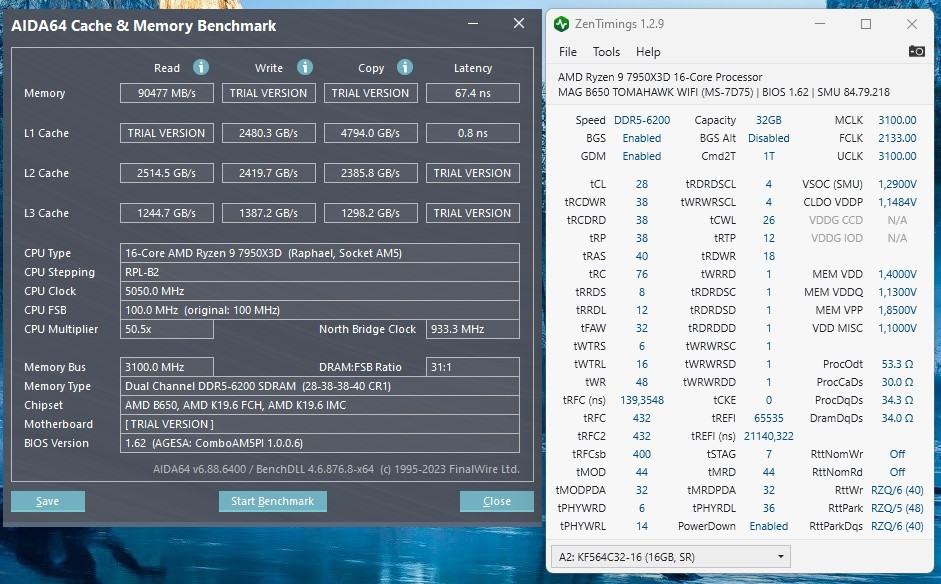
Task: Click the Memory Type DDR5-6200 SDRAM field
Action: click(320, 386)
